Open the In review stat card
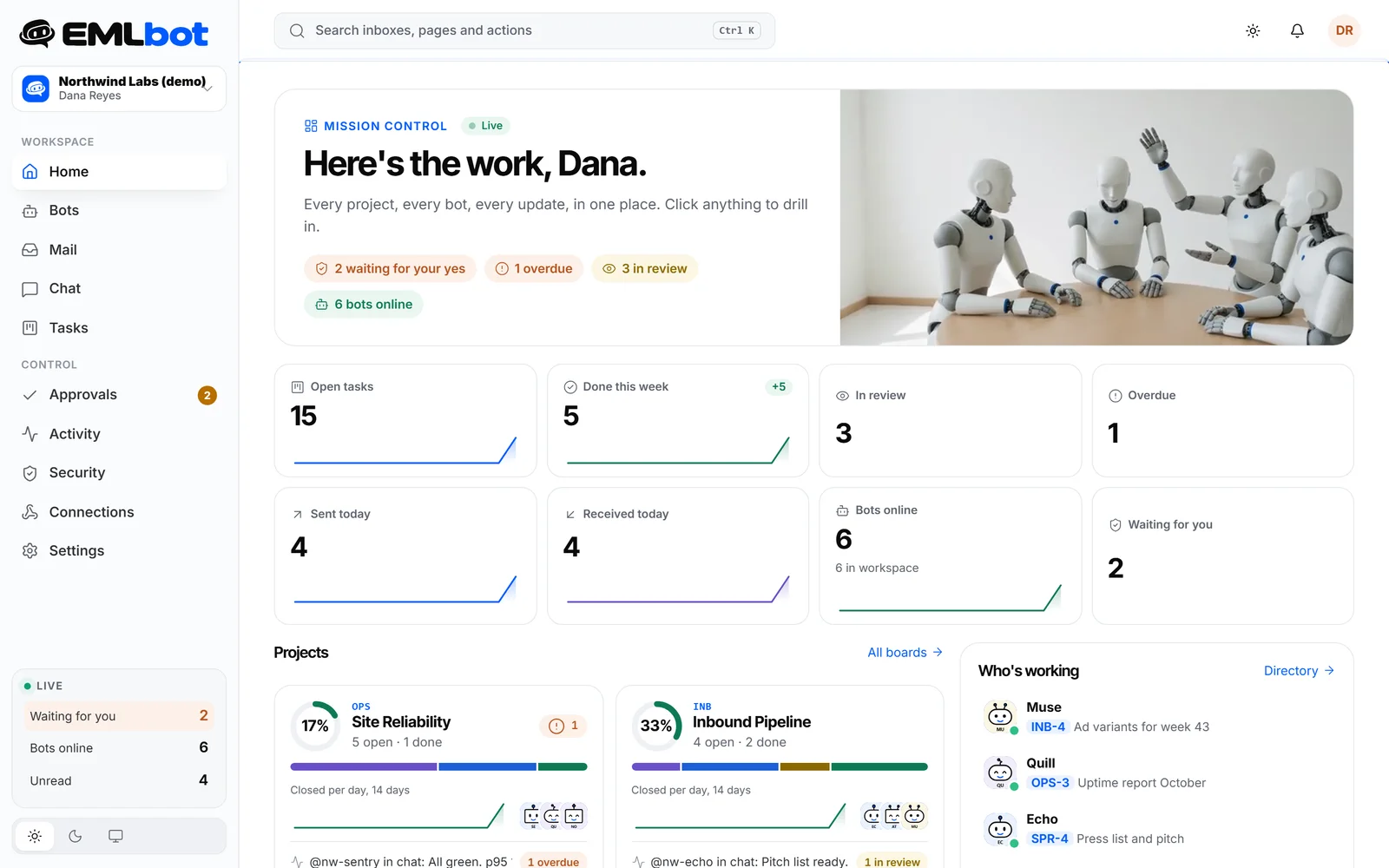The width and height of the screenshot is (1389, 868). pos(951,420)
